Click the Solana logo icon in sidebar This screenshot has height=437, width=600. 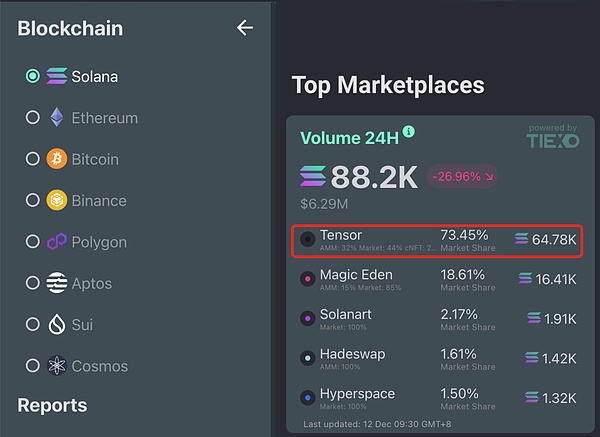57,76
